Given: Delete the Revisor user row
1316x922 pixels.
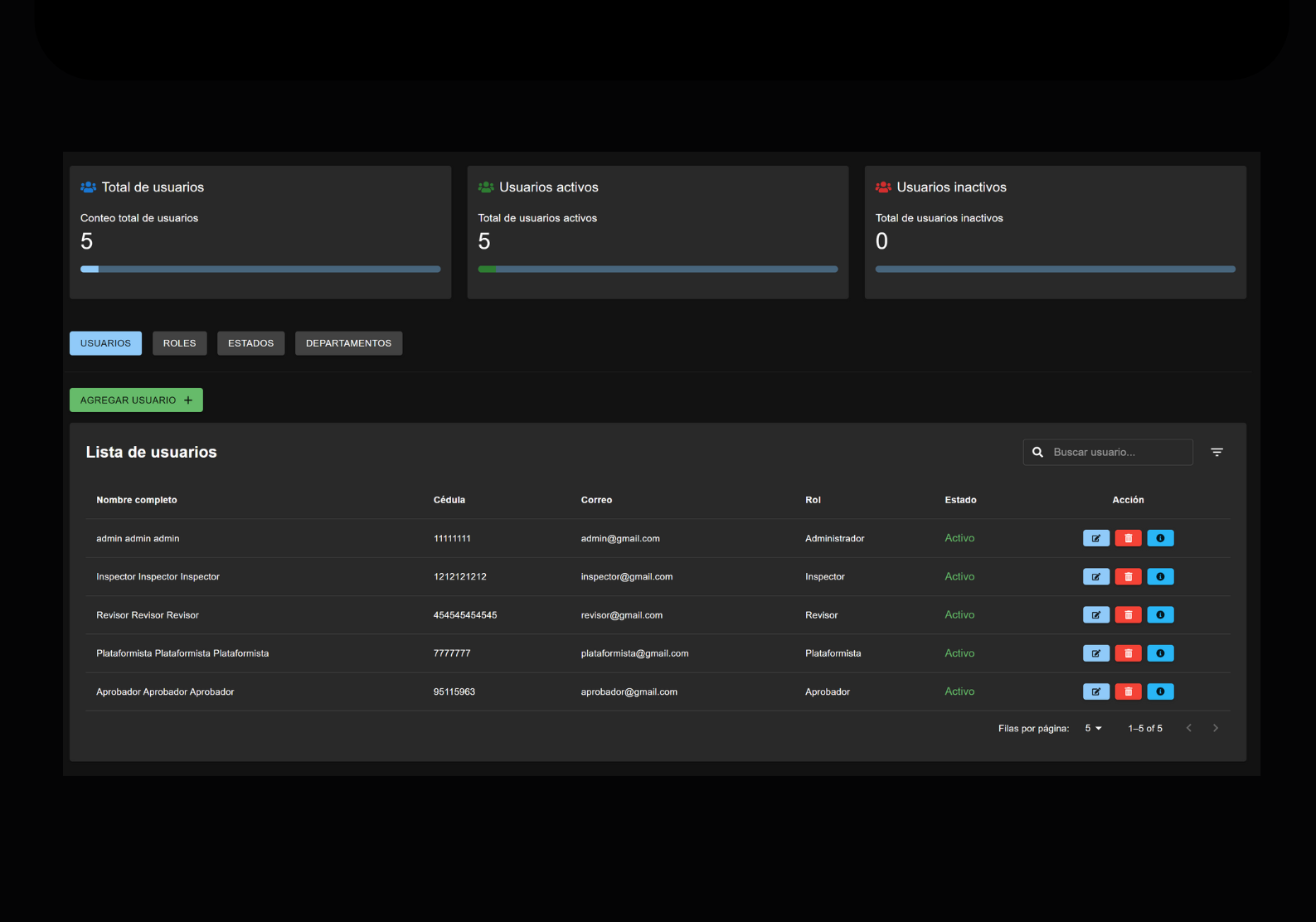Looking at the screenshot, I should point(1128,614).
